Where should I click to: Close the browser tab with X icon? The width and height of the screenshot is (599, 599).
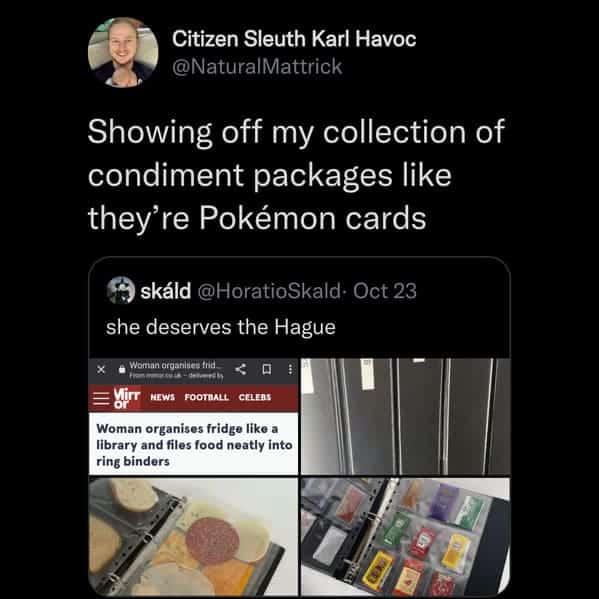(101, 369)
